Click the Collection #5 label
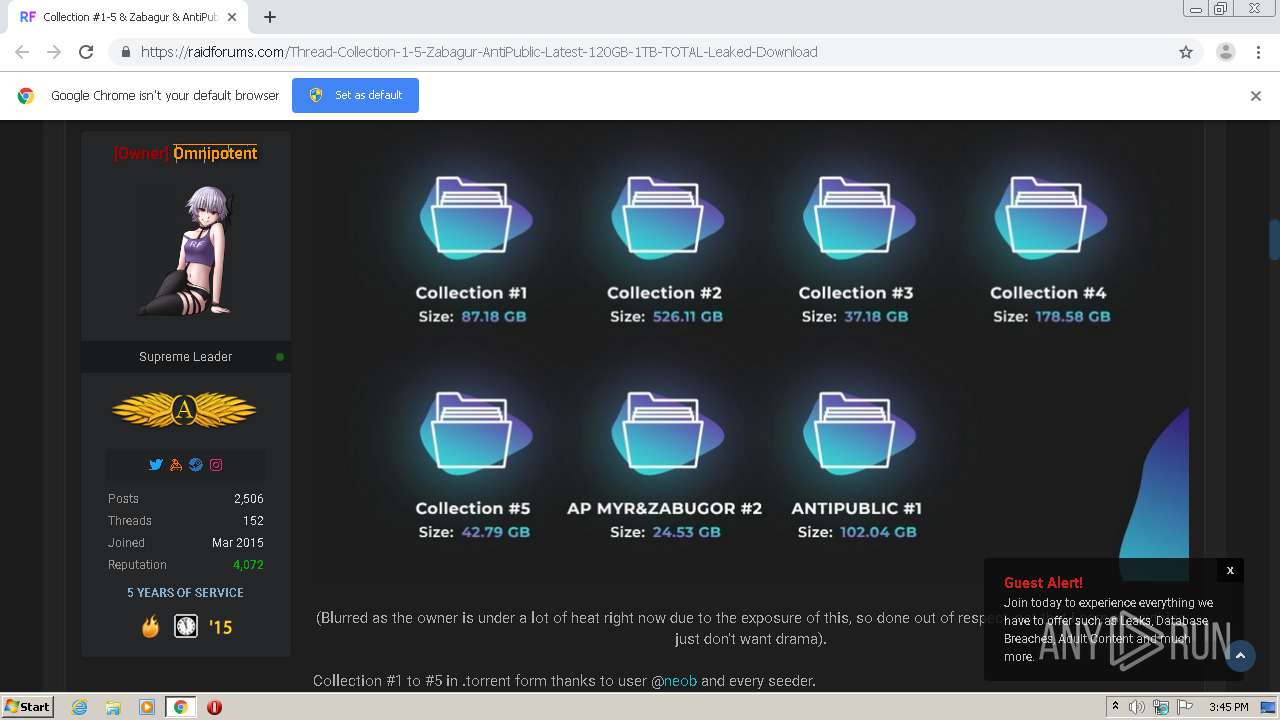The image size is (1280, 720). click(473, 508)
